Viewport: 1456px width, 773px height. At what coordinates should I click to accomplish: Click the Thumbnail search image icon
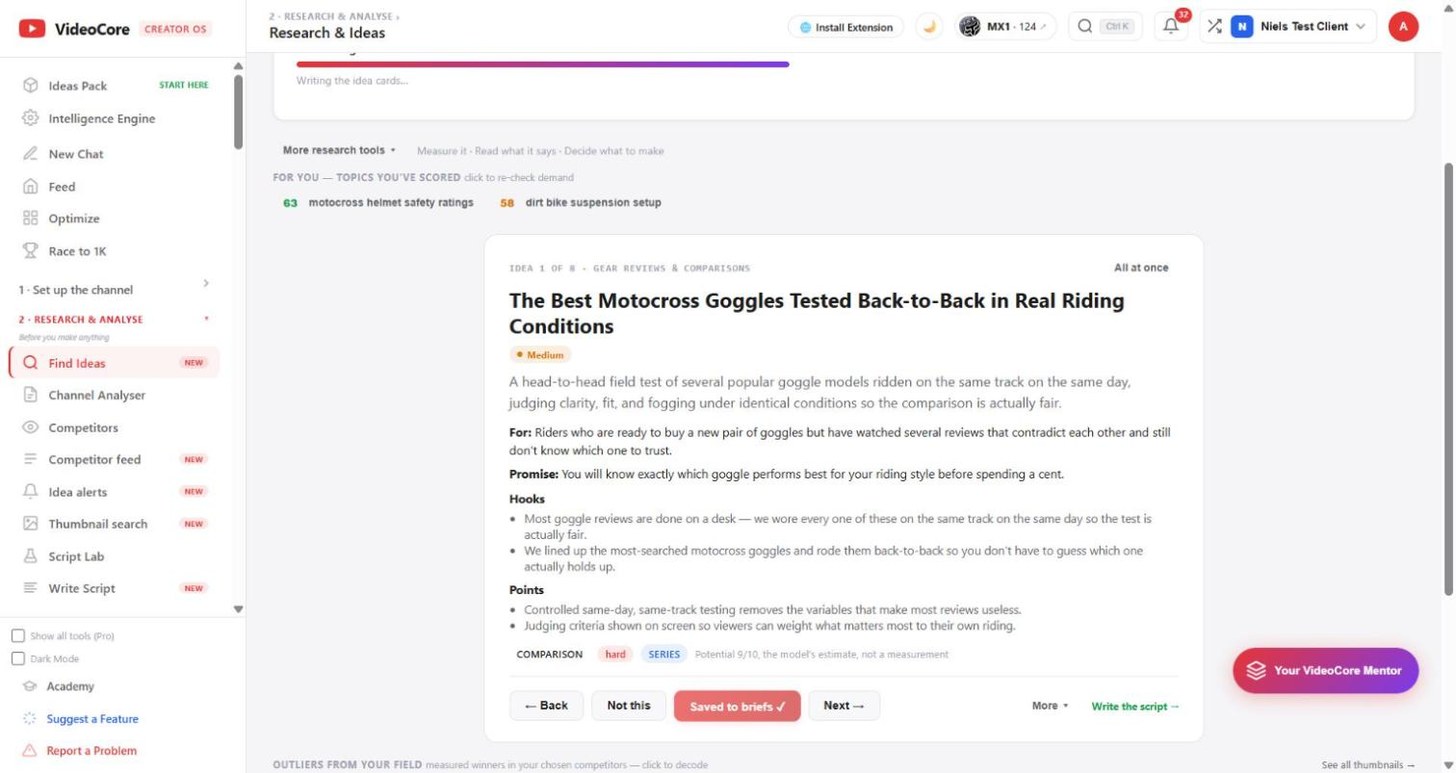30,524
